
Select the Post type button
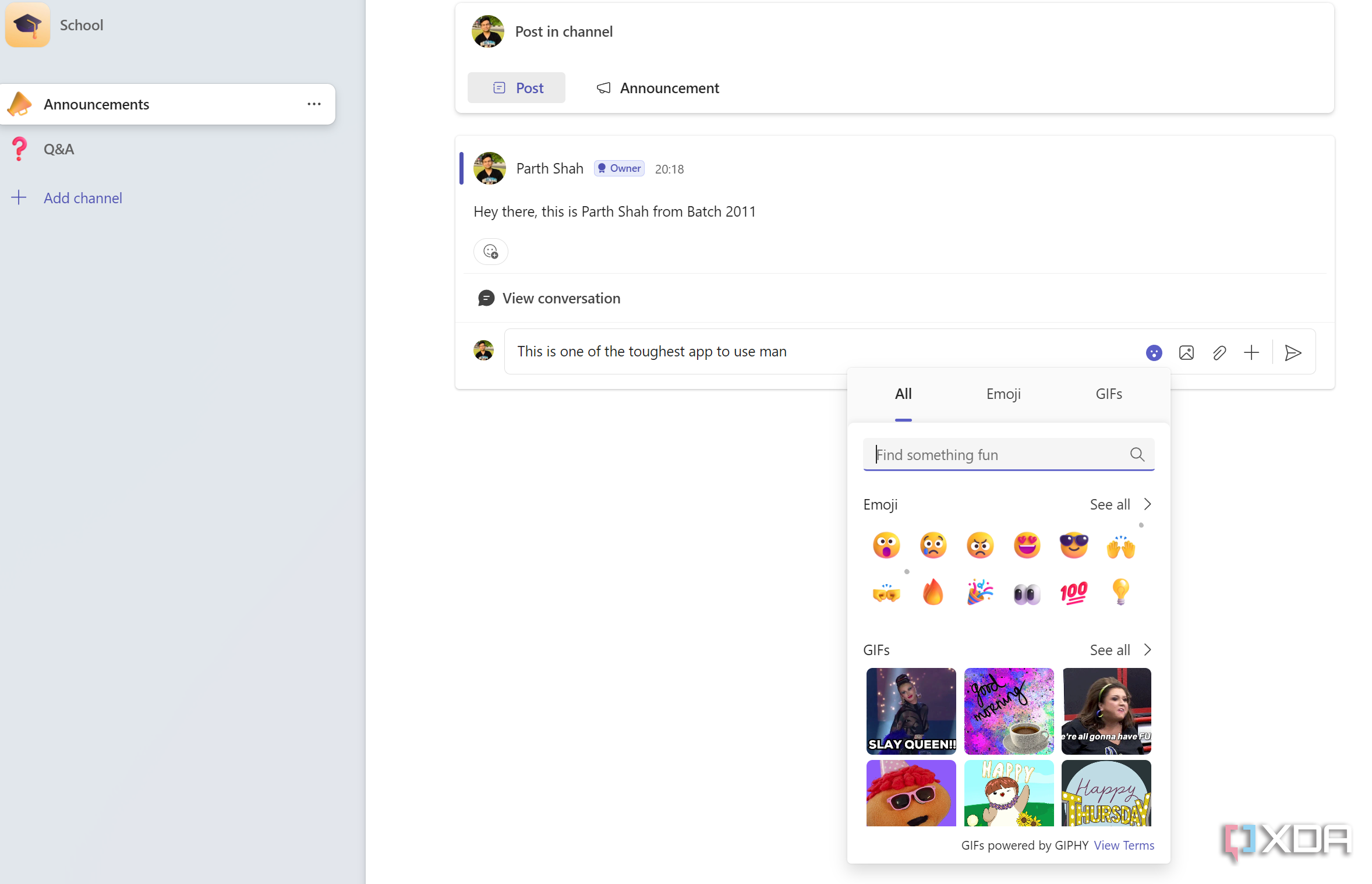click(517, 88)
